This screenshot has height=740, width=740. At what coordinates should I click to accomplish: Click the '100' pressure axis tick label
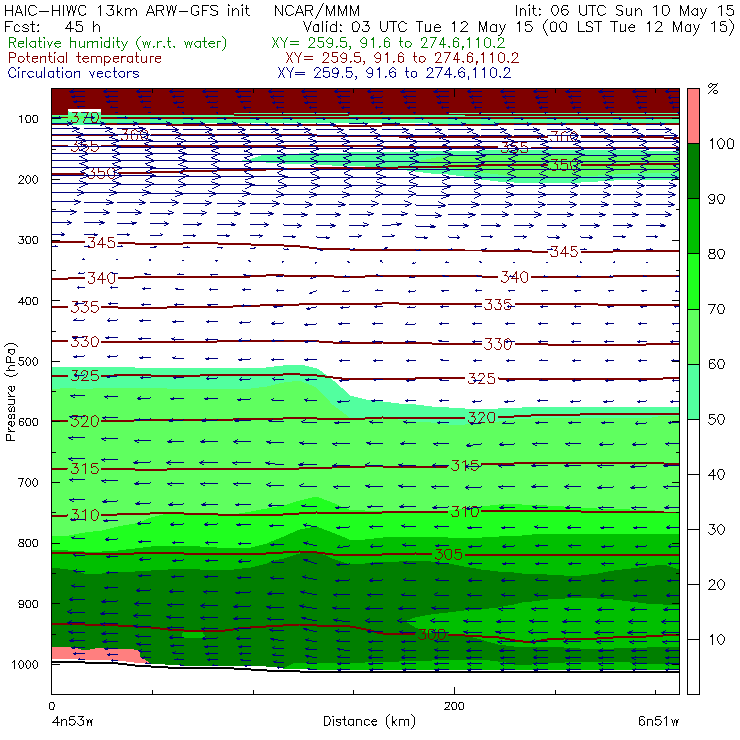click(x=28, y=119)
